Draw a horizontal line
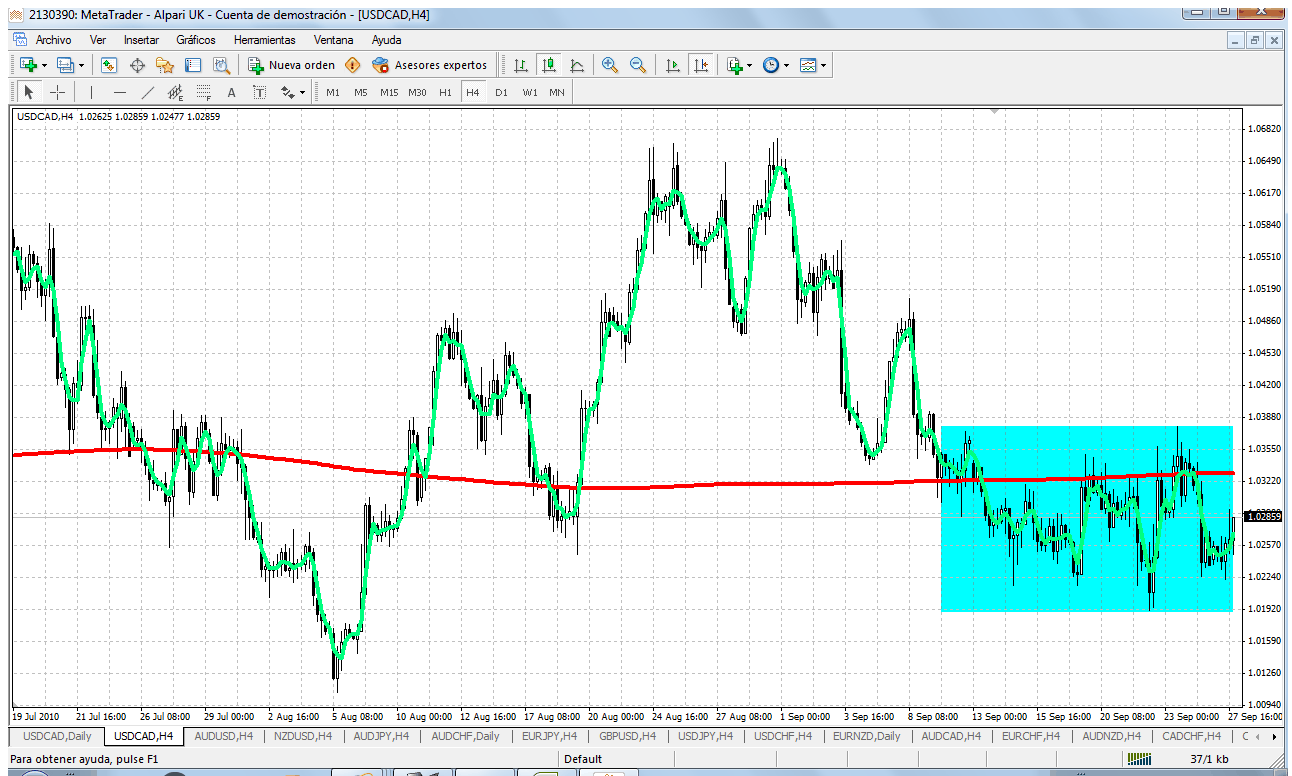Viewport: 1292px width, 776px height. coord(120,92)
